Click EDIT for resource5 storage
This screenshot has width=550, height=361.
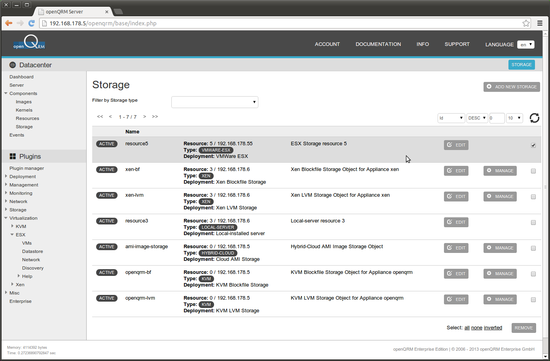click(x=456, y=145)
